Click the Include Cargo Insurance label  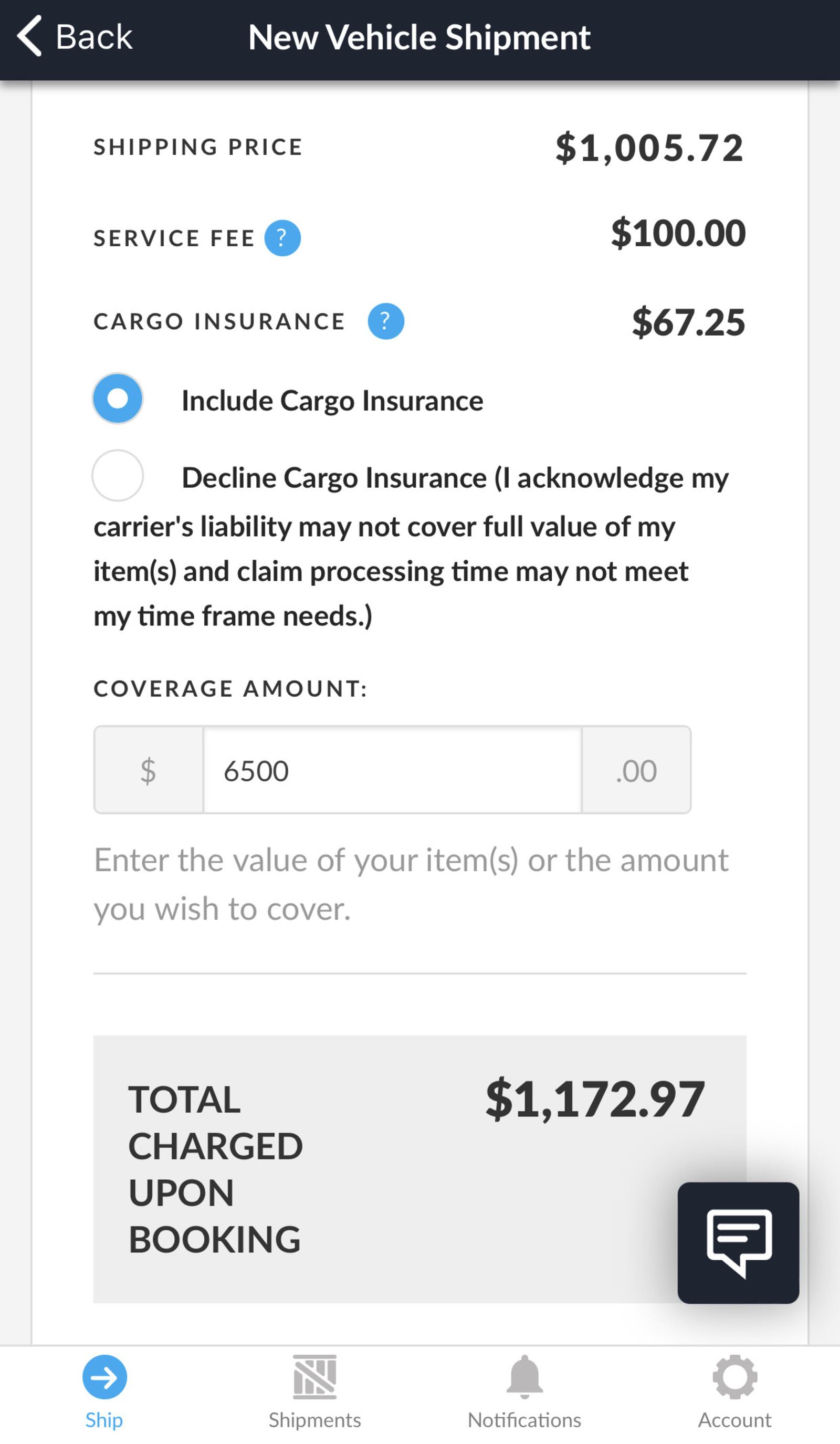[x=332, y=401]
